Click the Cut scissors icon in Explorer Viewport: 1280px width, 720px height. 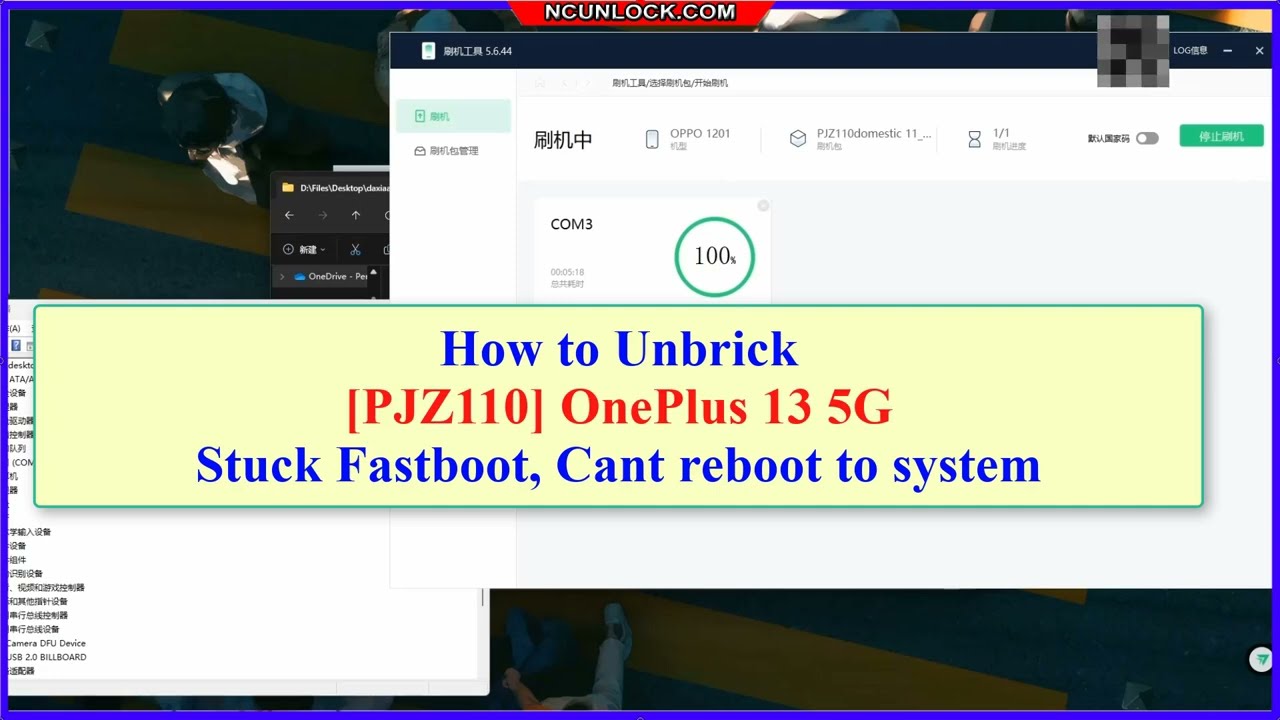(x=355, y=249)
